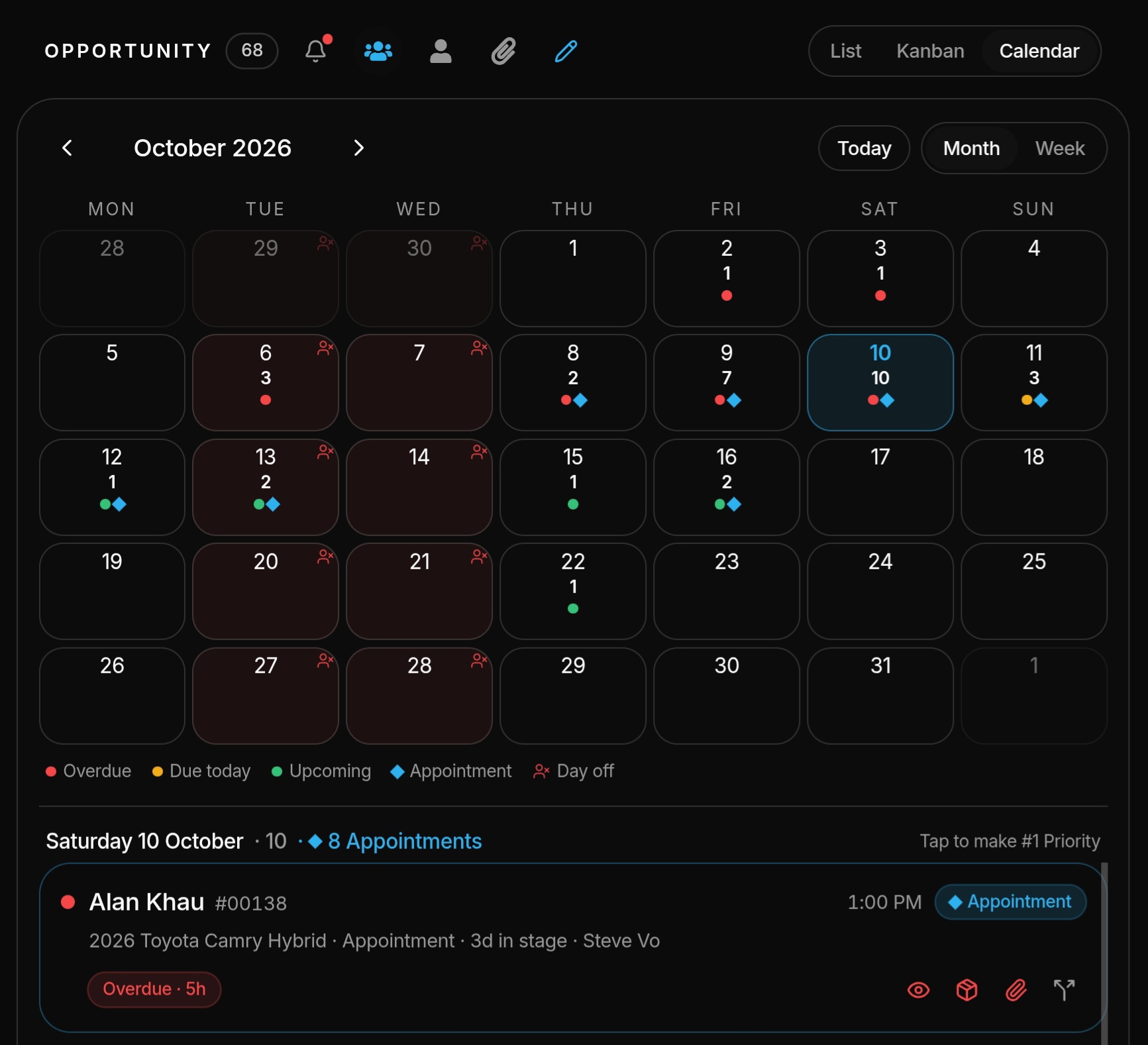
Task: Click the split arrow icon on Alan Khau card
Action: click(x=1064, y=990)
